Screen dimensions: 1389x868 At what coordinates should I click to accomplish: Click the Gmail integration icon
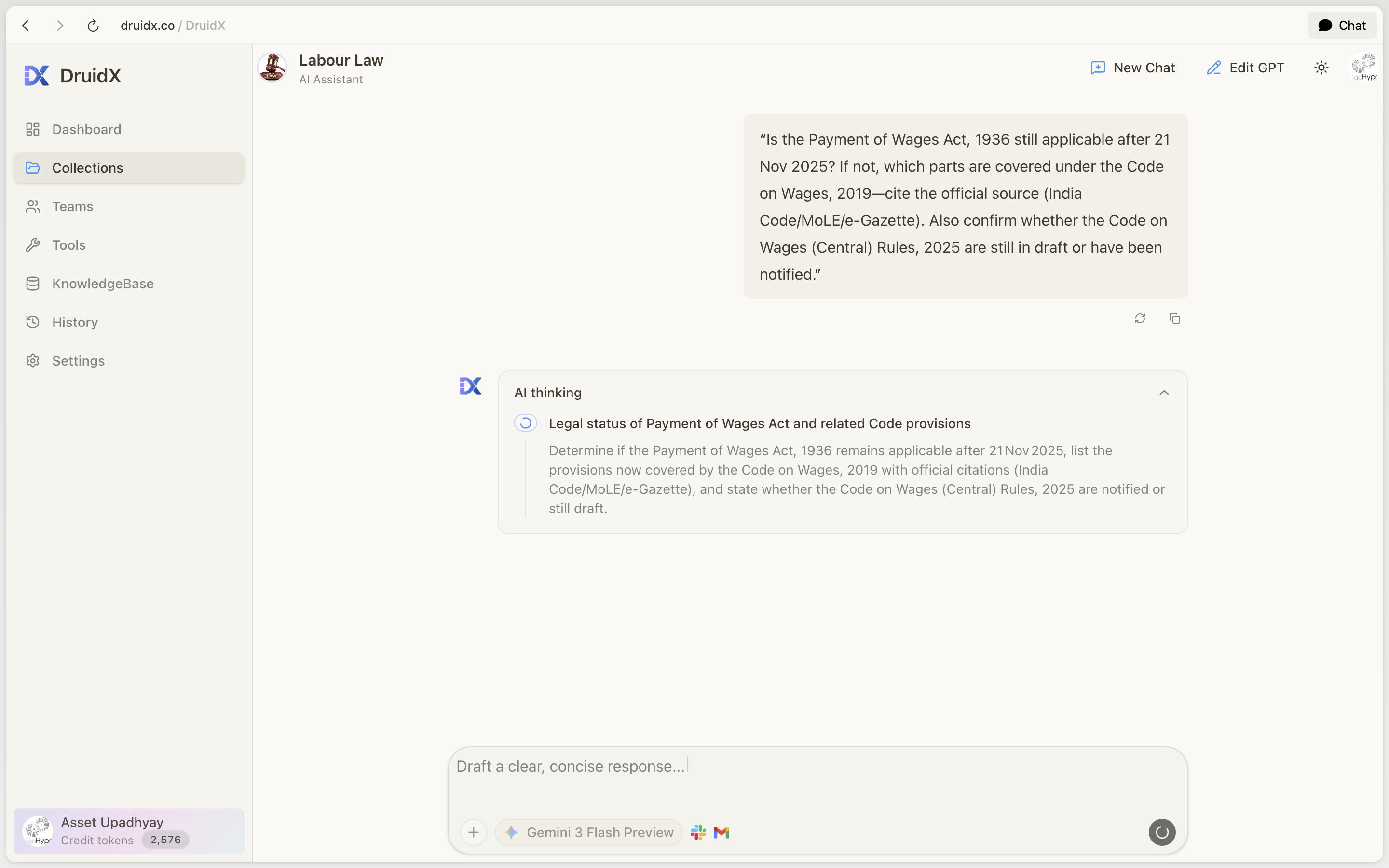[722, 832]
